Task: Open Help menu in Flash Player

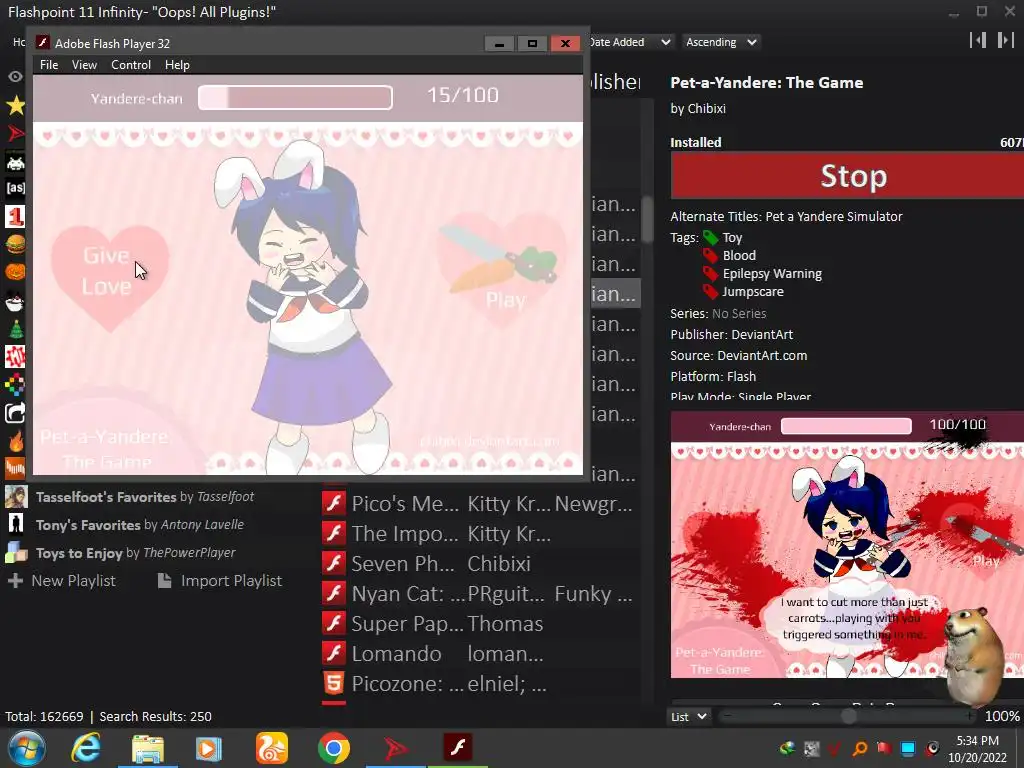Action: point(177,65)
